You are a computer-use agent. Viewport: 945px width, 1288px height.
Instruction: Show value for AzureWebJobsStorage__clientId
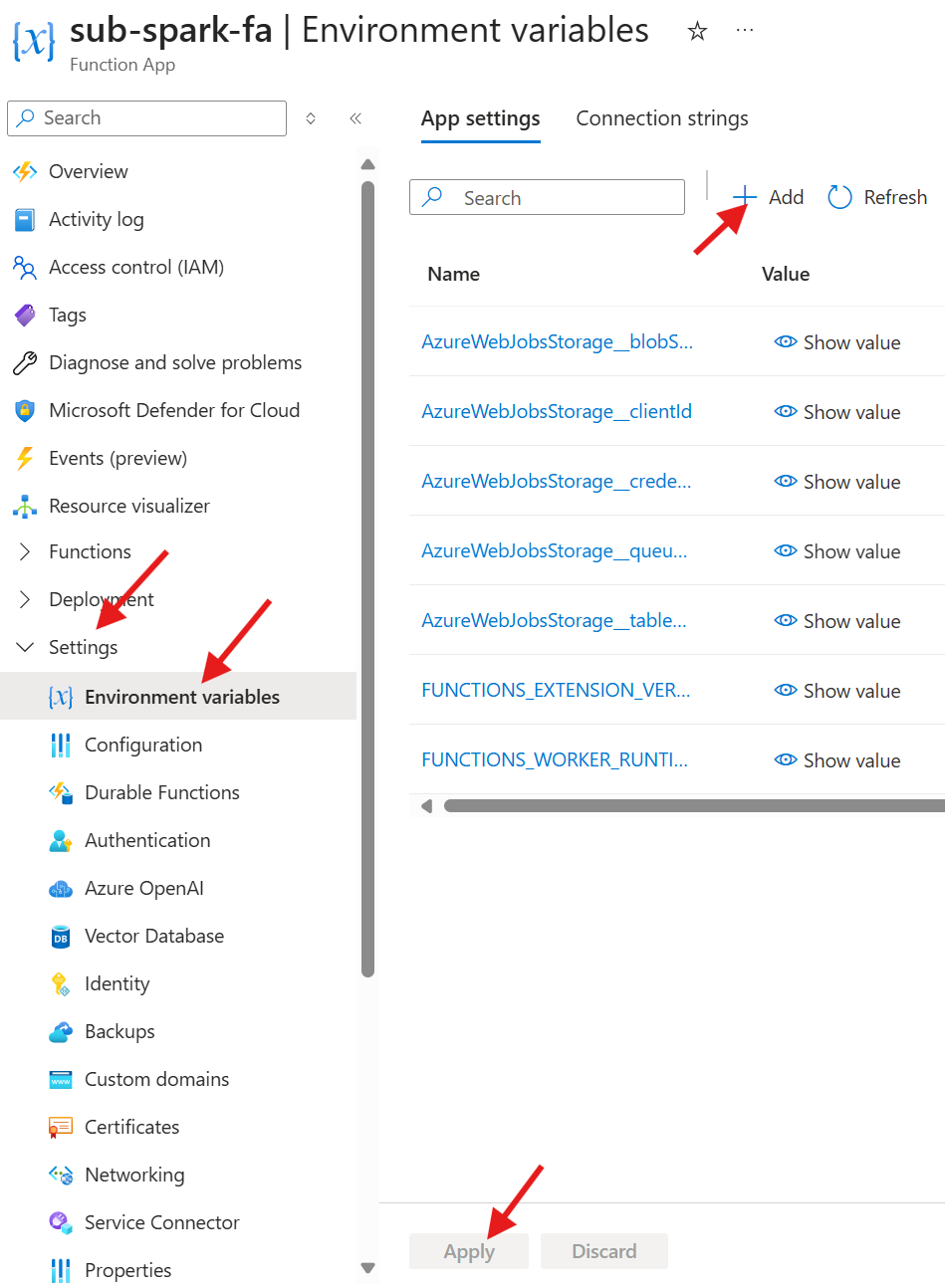point(837,412)
